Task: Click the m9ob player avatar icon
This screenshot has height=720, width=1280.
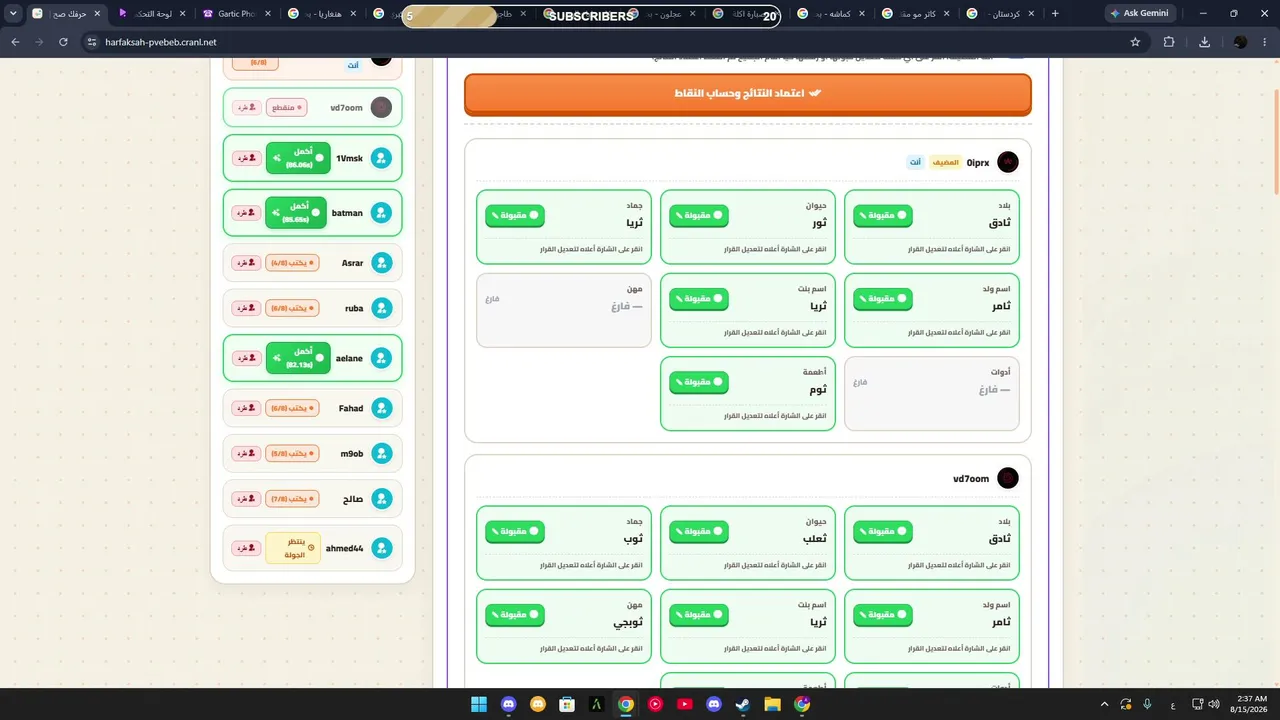Action: tap(381, 453)
